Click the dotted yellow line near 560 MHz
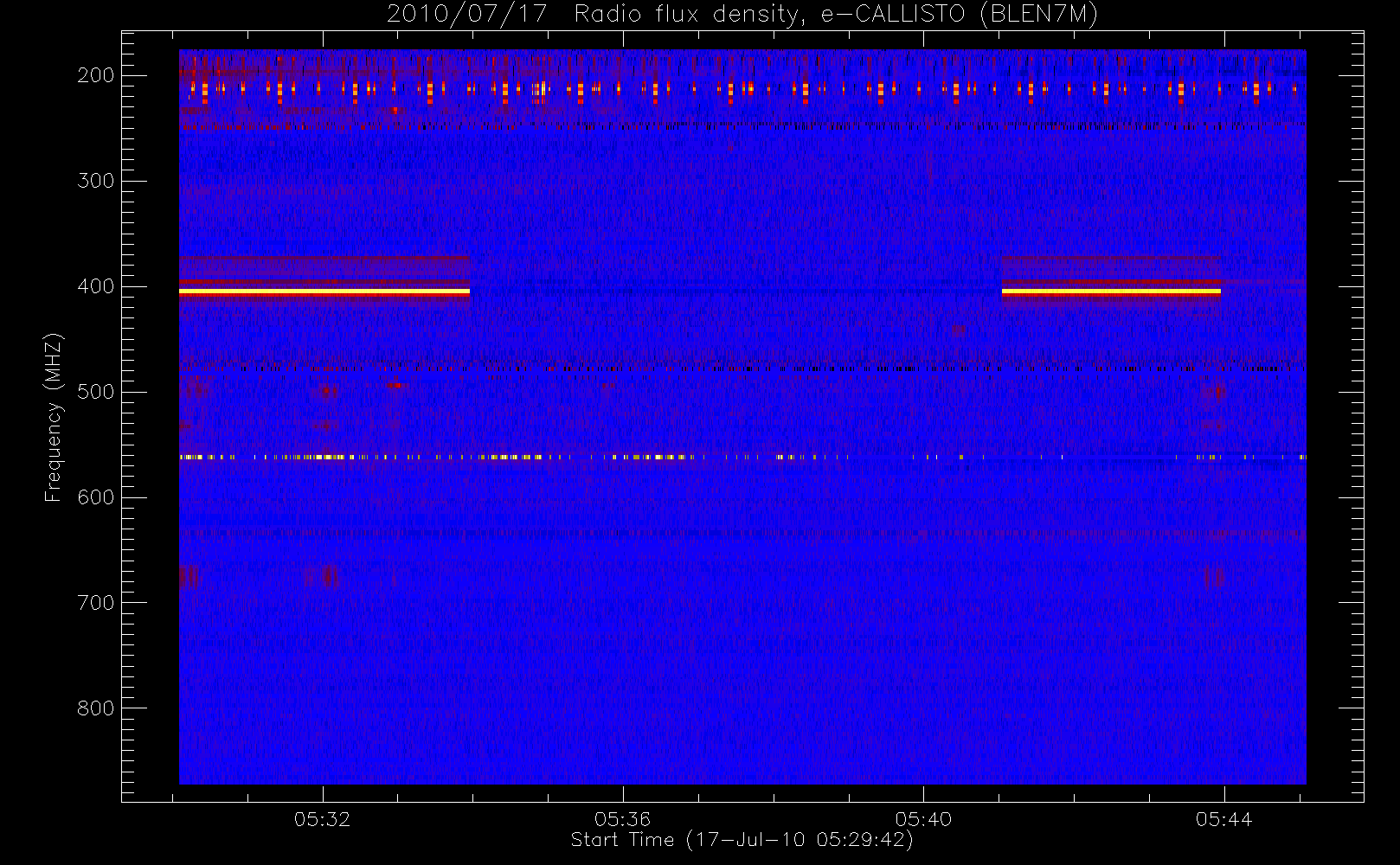 coord(742,457)
